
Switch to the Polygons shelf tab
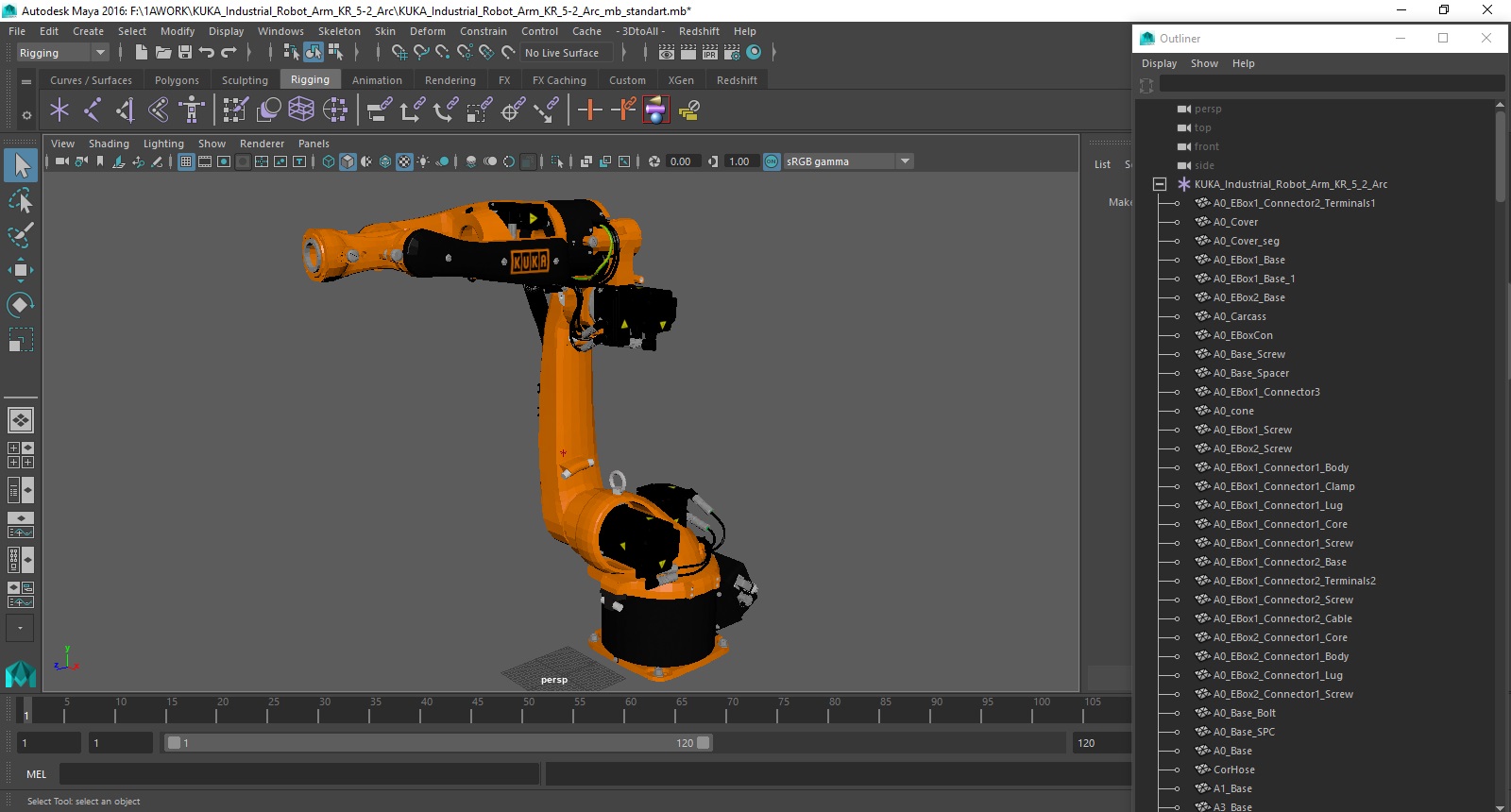pos(177,80)
